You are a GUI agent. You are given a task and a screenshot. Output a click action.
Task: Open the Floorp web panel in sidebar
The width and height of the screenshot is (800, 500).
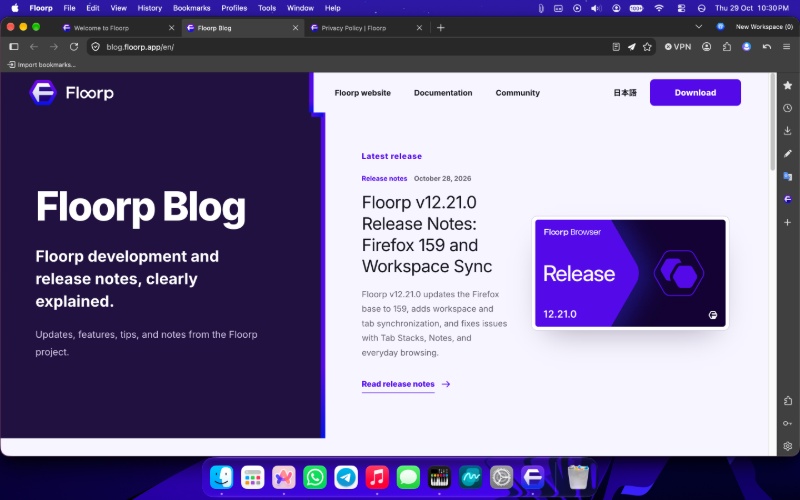(x=788, y=199)
